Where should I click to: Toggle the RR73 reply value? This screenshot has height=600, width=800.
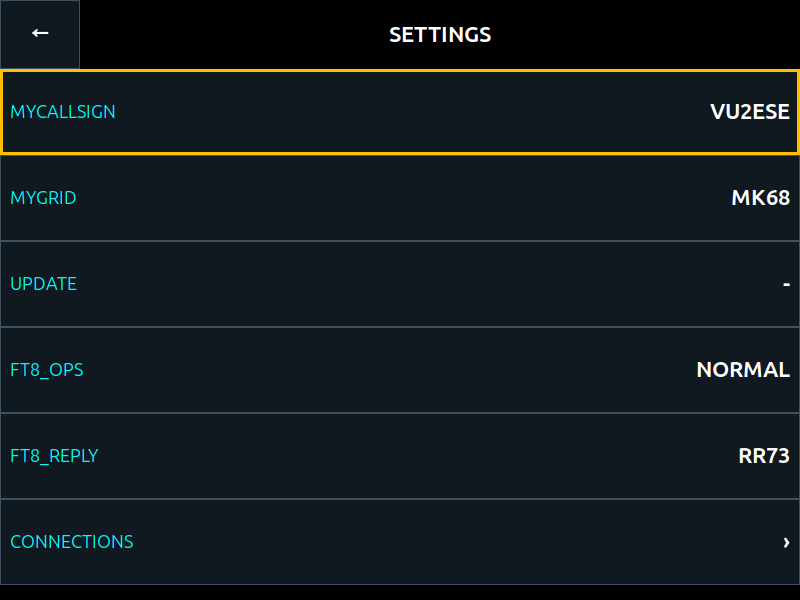(764, 456)
